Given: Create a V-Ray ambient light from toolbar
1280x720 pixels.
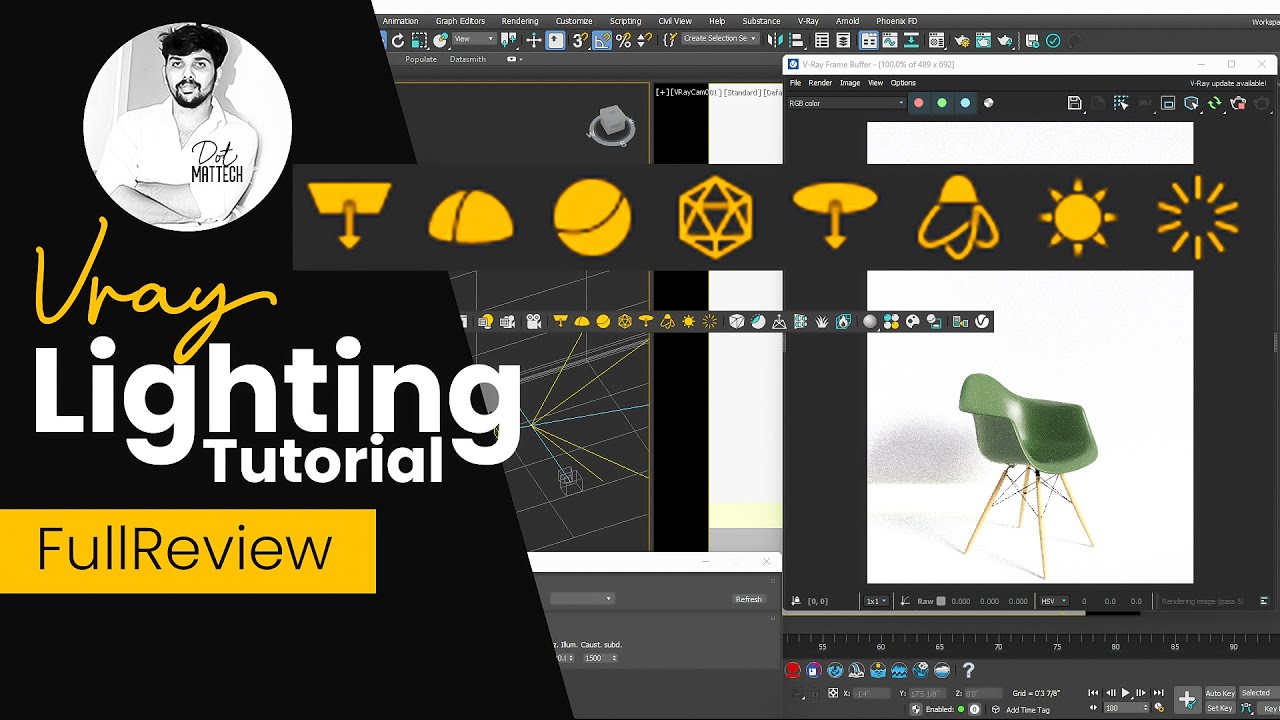Looking at the screenshot, I should 710,321.
